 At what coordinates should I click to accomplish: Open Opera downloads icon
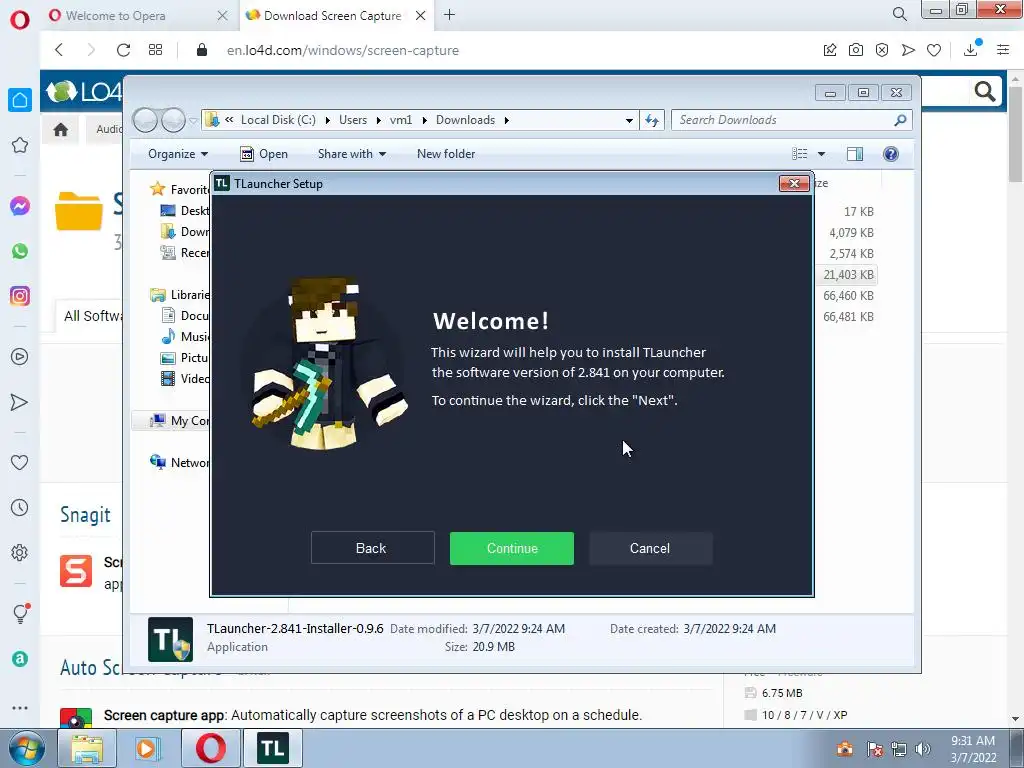pos(971,50)
